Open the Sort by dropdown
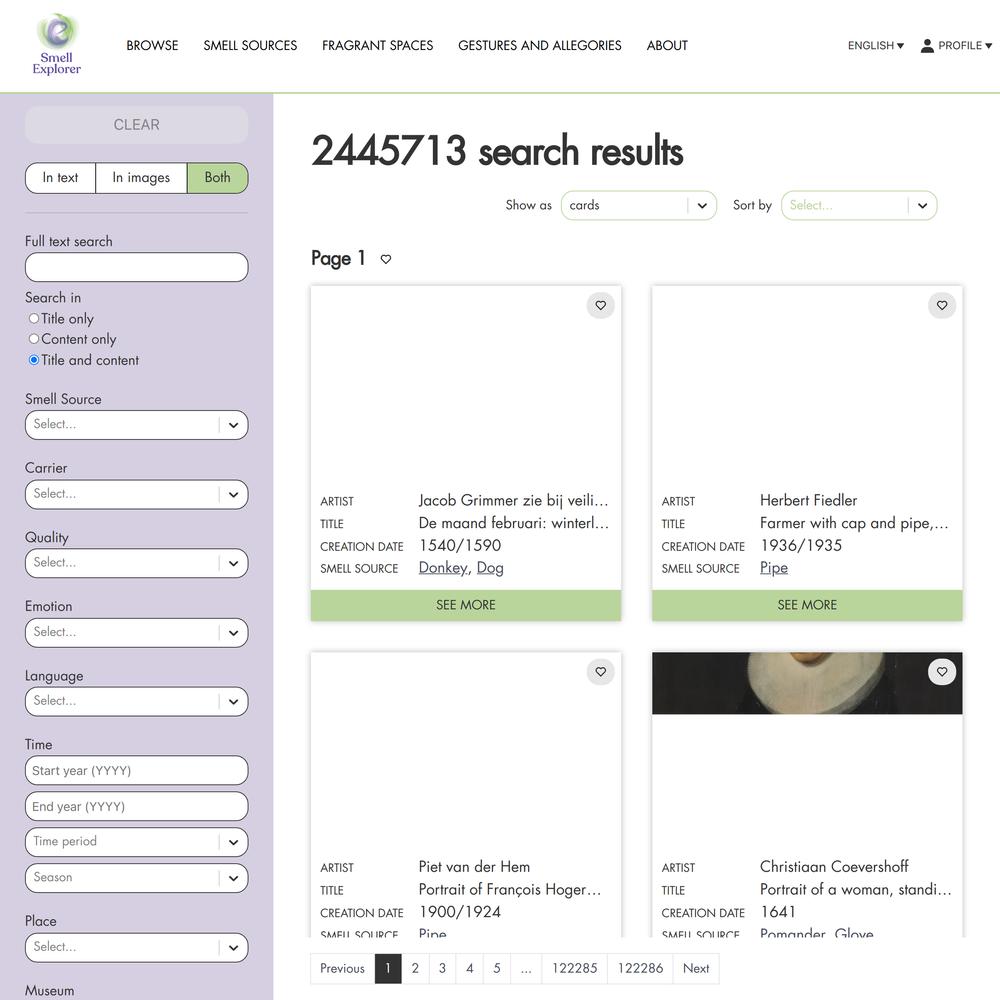 858,205
